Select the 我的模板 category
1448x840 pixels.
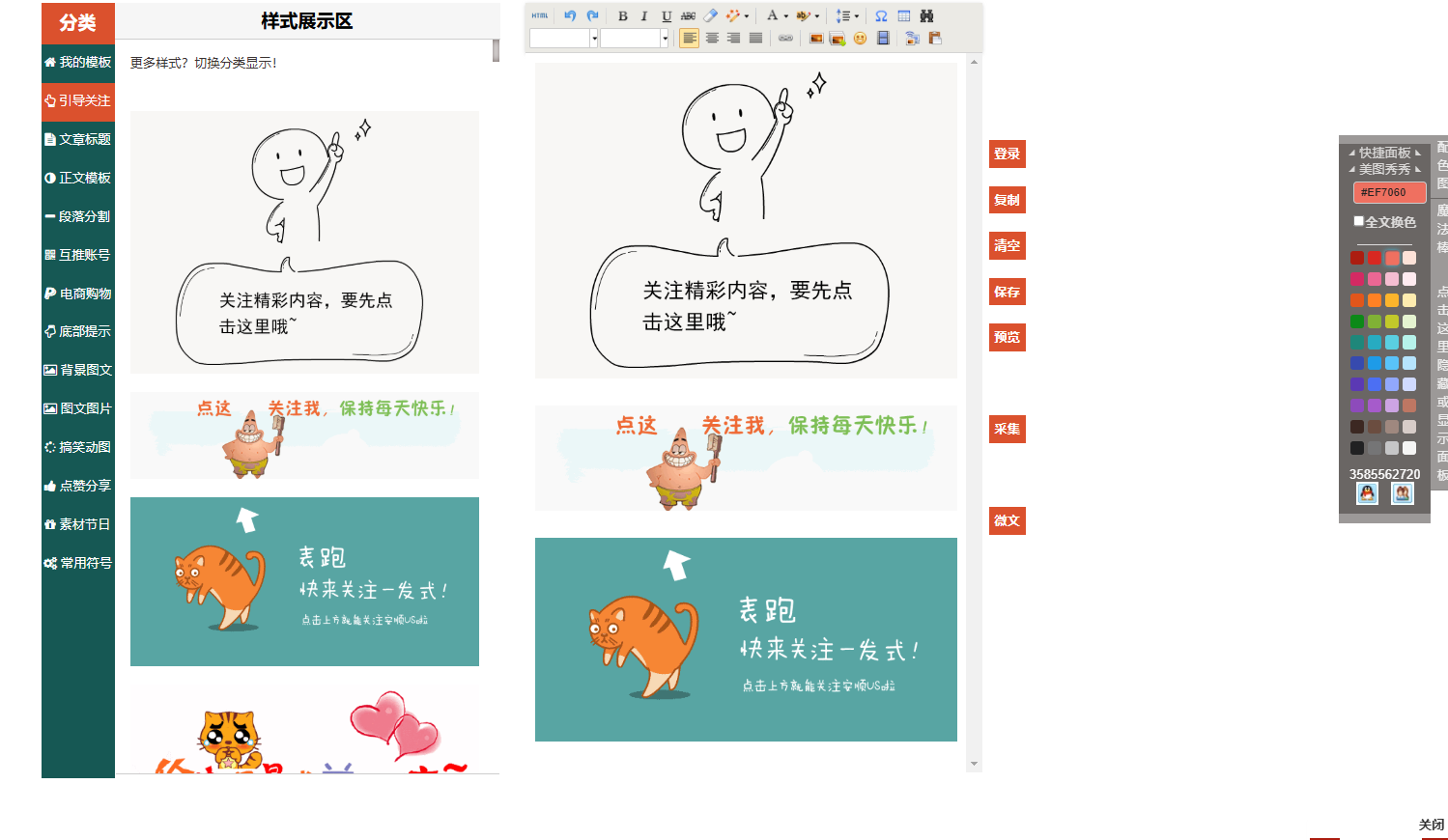click(x=78, y=62)
